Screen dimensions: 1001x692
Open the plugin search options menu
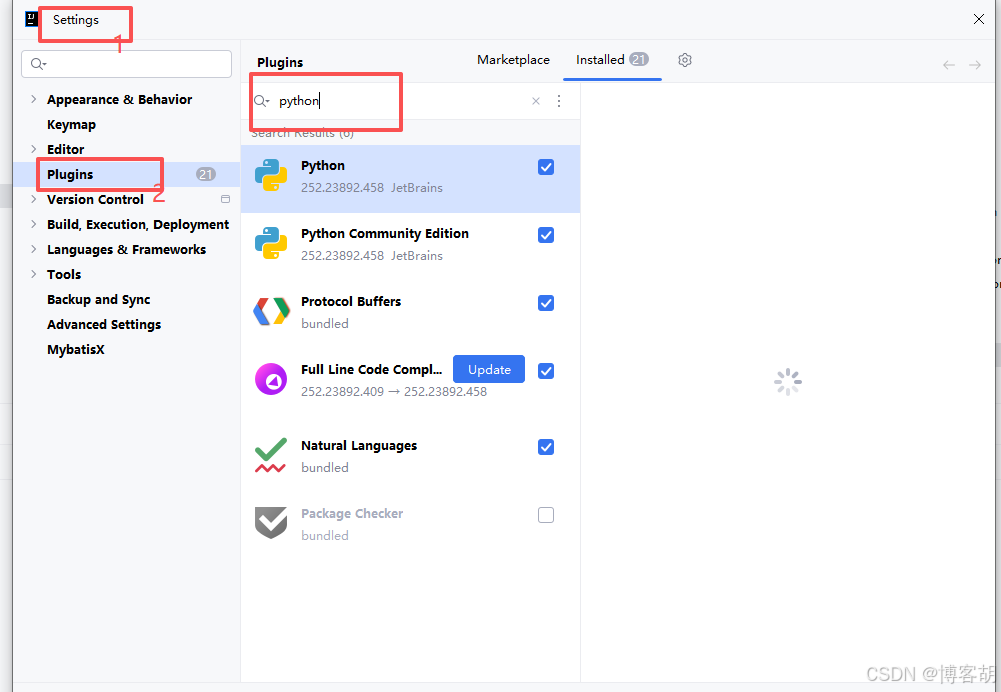coord(559,101)
